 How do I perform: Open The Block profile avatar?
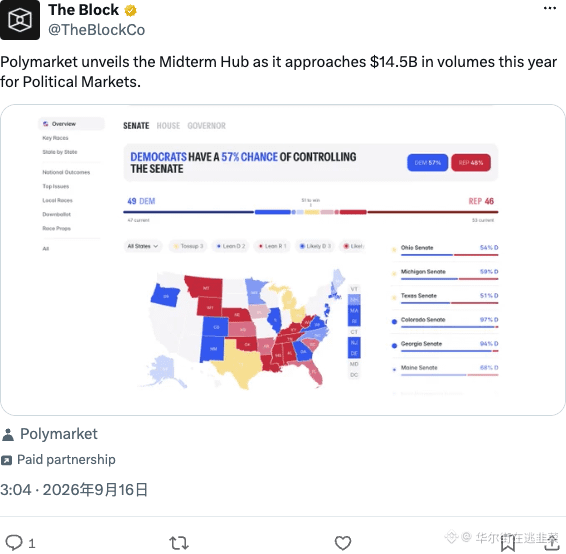[20, 19]
